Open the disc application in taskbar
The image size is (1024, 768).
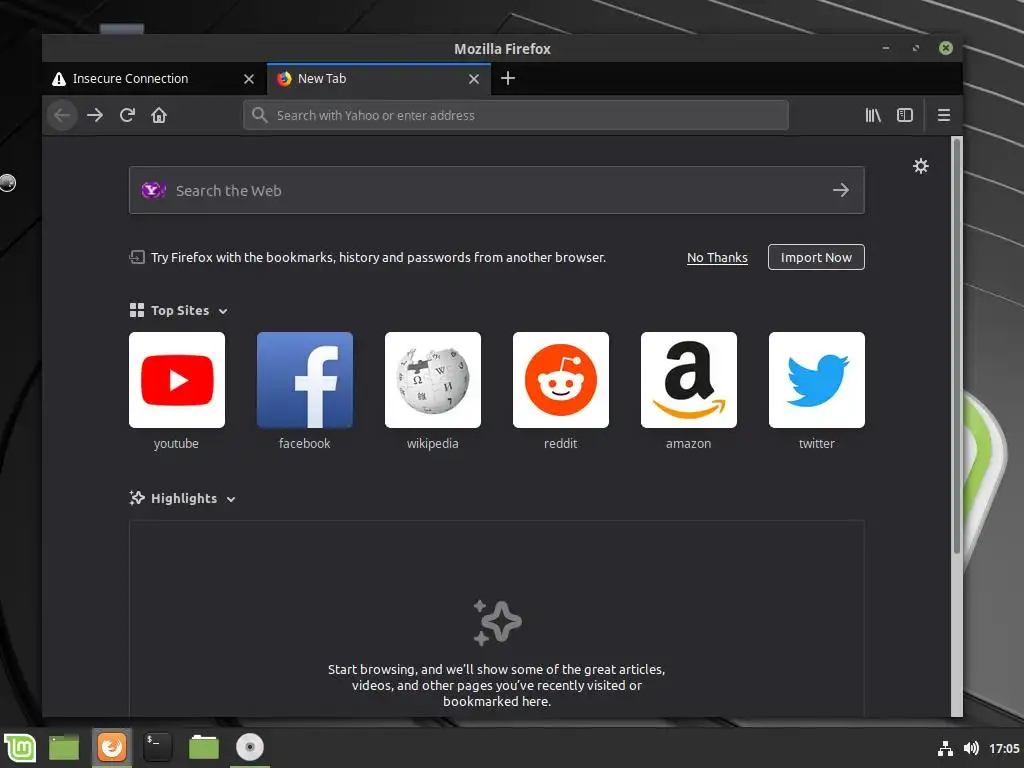[x=249, y=747]
